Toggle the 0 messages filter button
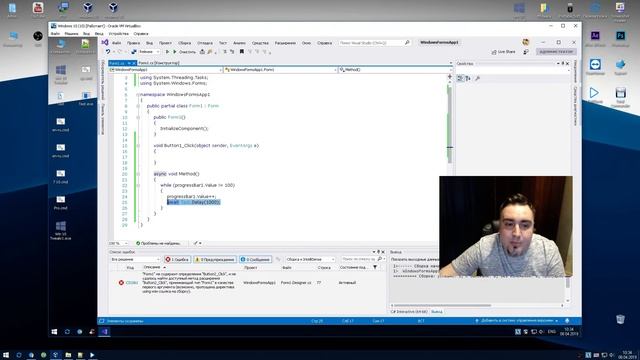Image resolution: width=640 pixels, height=360 pixels. click(256, 259)
